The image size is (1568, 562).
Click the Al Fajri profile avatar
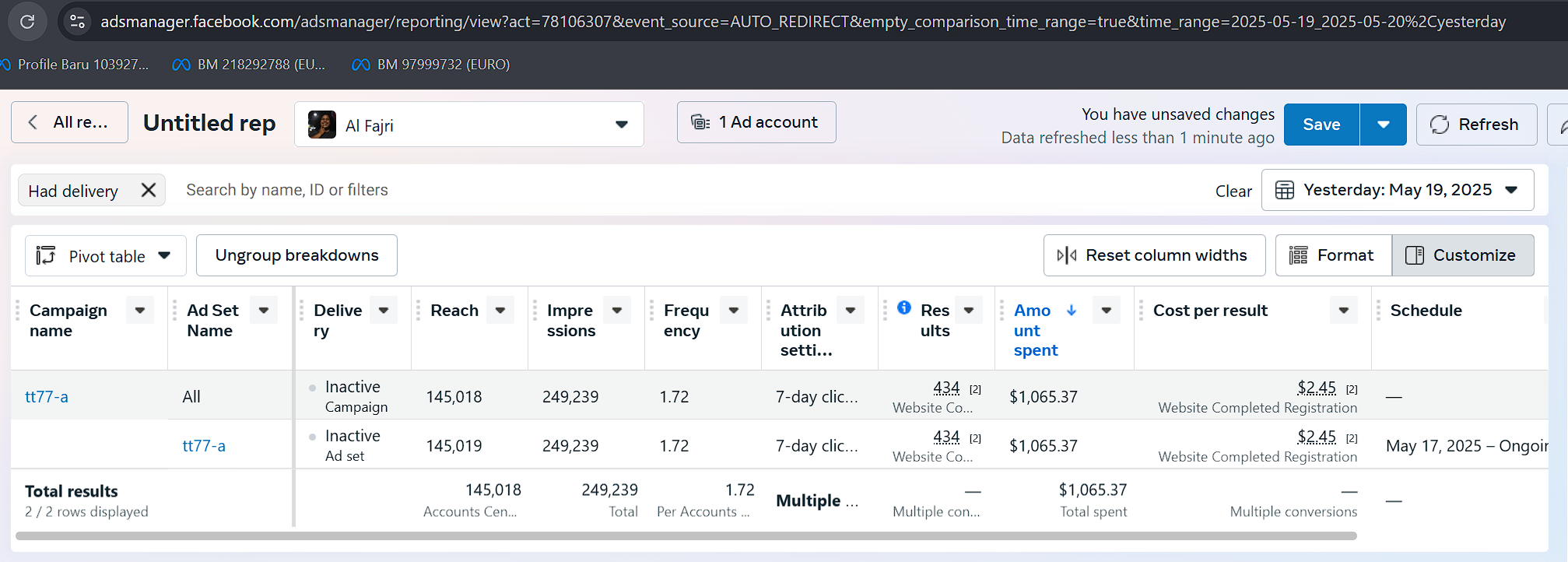322,125
